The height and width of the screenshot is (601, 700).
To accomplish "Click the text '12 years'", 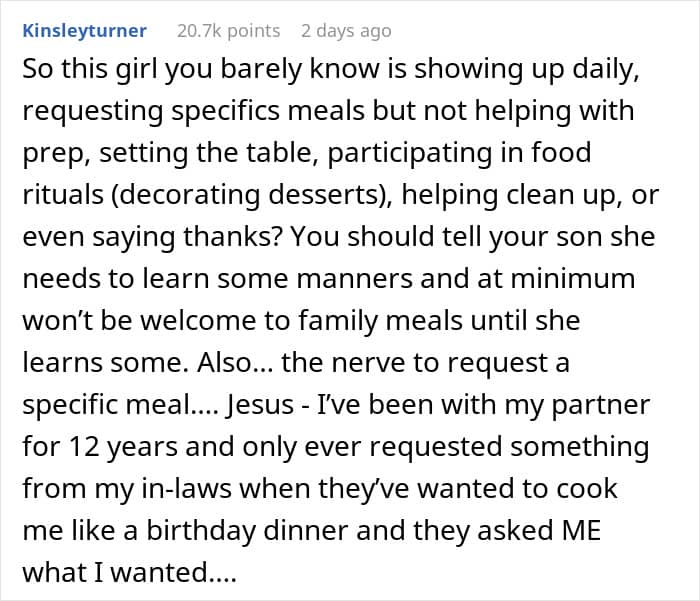I will pyautogui.click(x=107, y=448).
